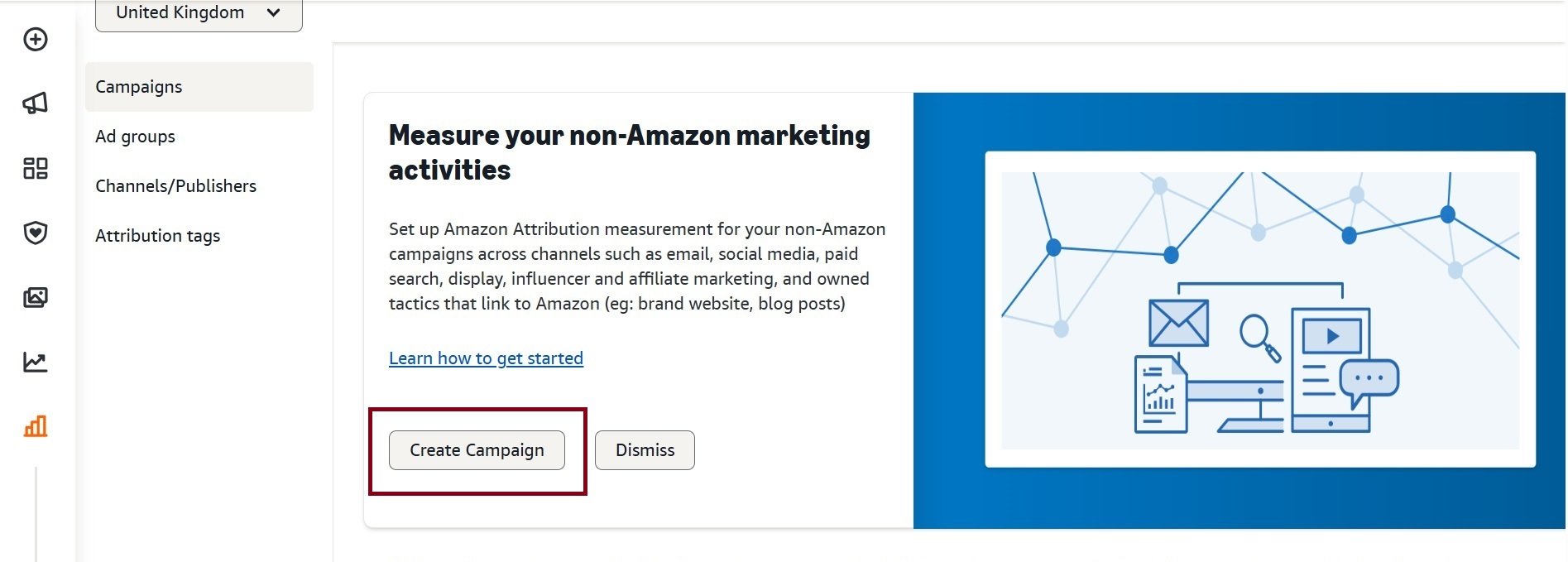Click the grid-style campaign manager icon
Screen dimensions: 1568x562
tap(34, 167)
